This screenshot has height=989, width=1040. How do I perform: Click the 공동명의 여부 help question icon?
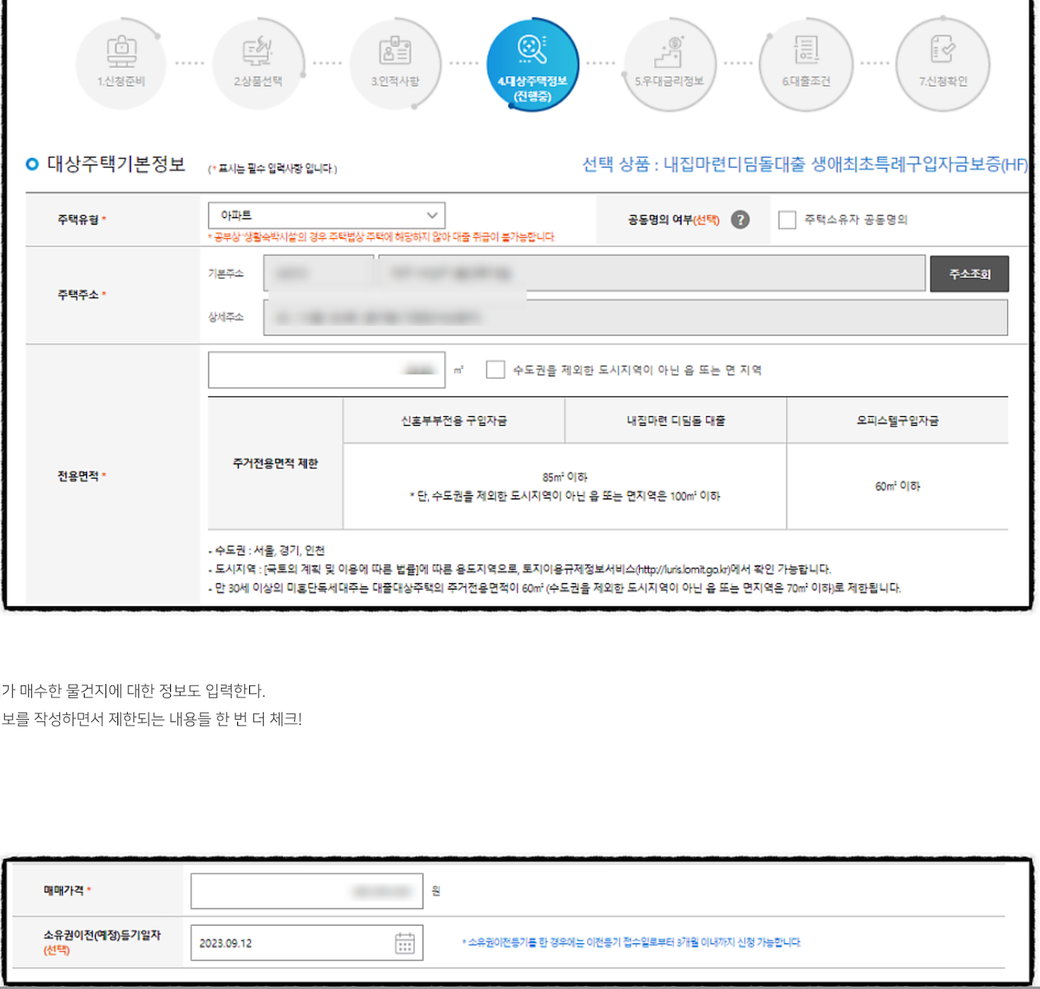pyautogui.click(x=740, y=220)
